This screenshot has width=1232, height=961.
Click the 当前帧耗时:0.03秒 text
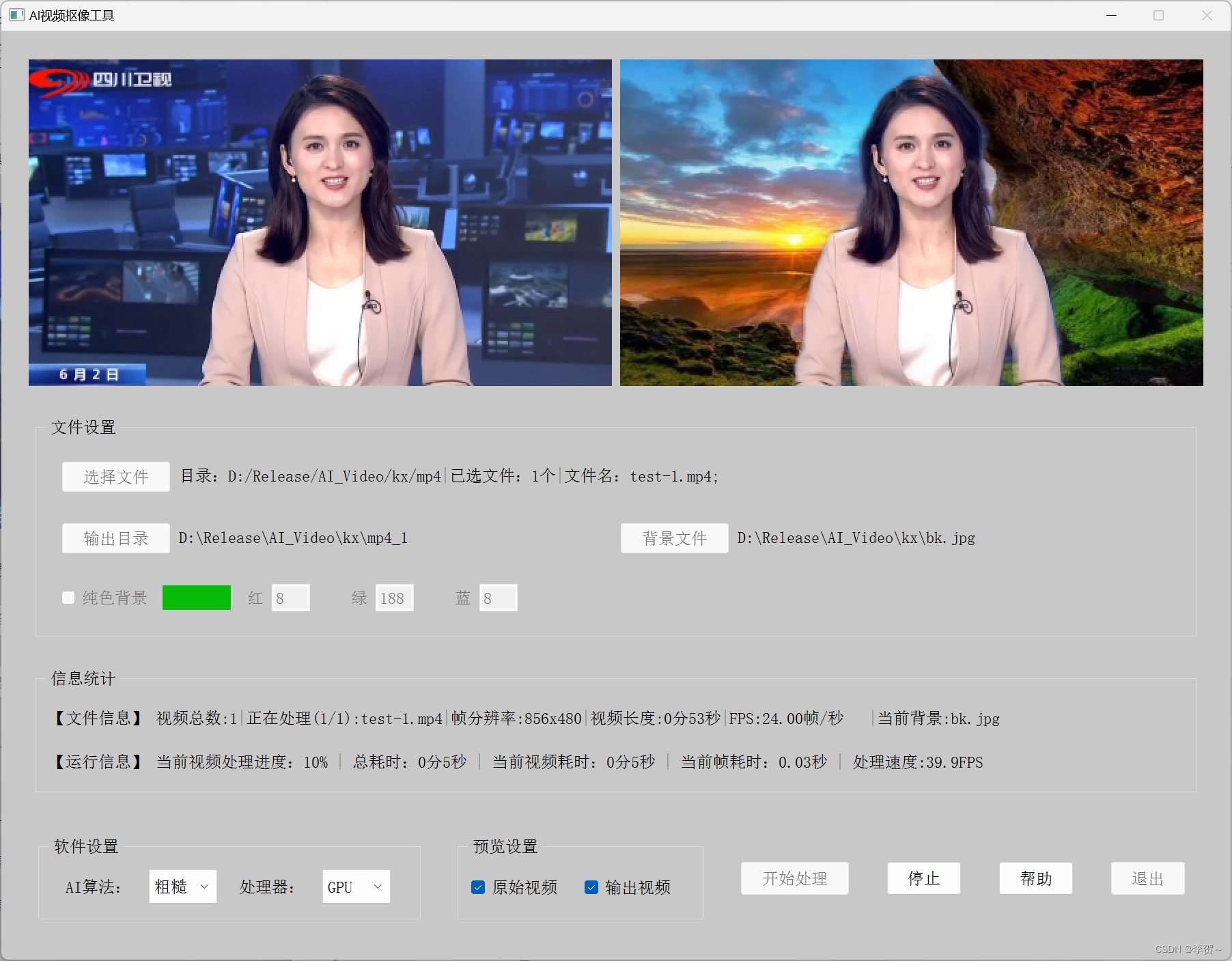754,762
